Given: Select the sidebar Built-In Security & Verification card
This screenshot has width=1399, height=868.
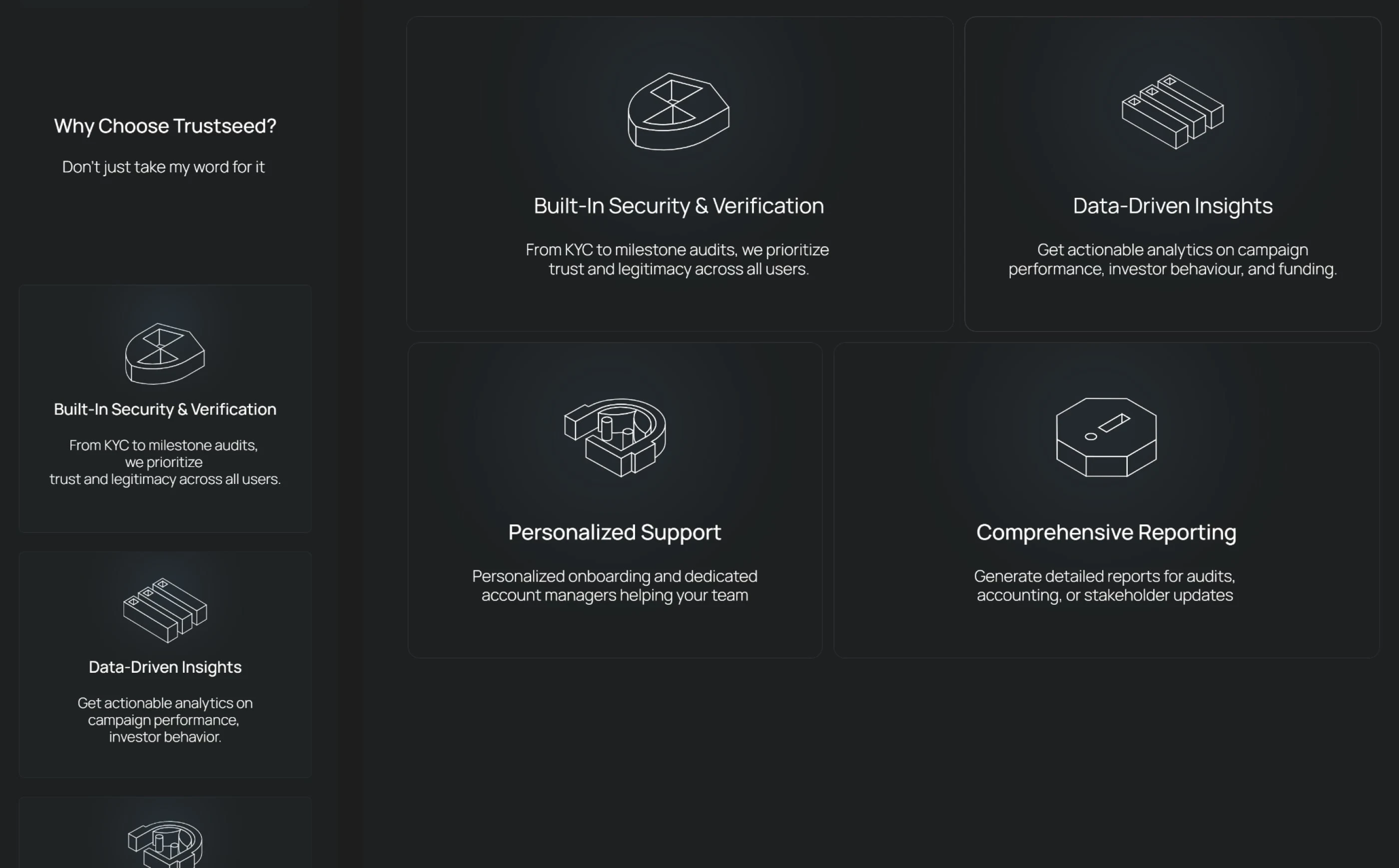Looking at the screenshot, I should [164, 408].
